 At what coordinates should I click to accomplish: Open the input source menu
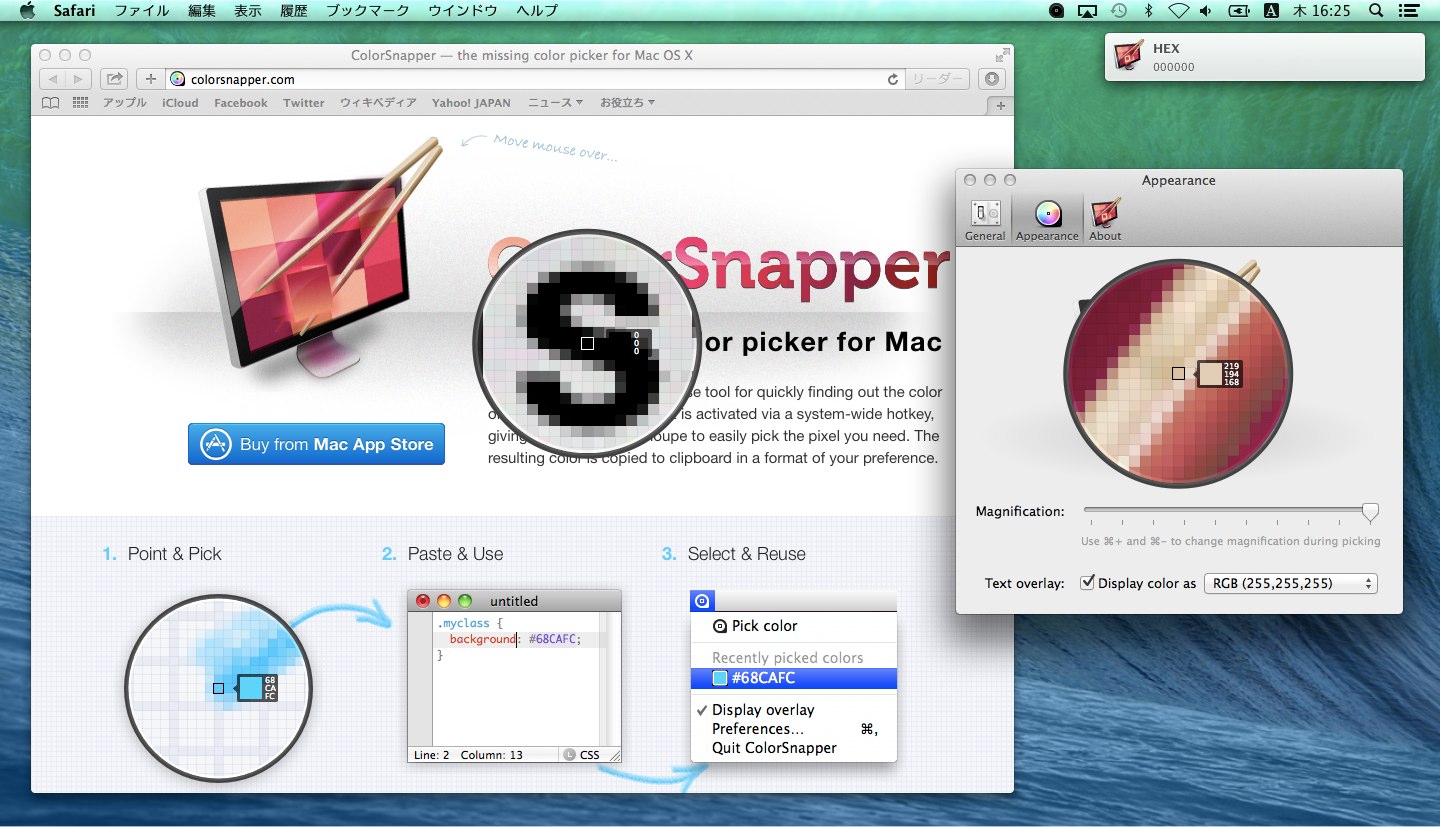point(1271,10)
